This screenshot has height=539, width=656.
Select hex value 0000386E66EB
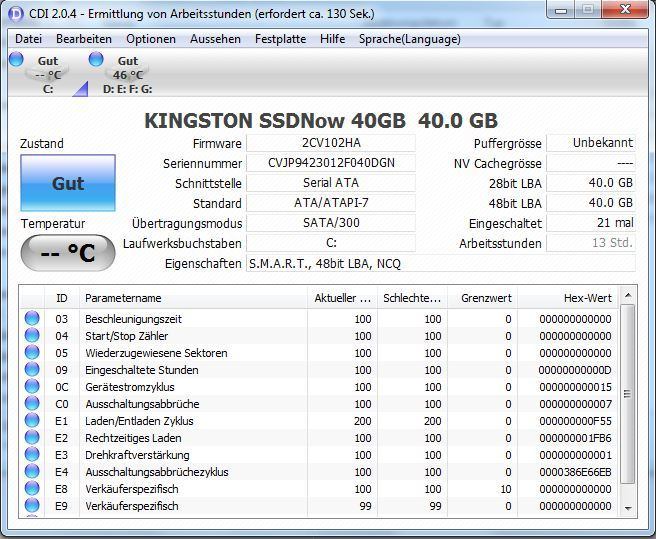(x=575, y=472)
